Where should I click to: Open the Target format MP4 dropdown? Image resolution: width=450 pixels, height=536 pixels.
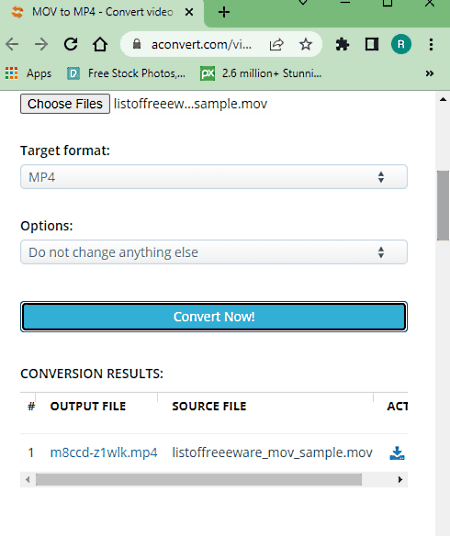tap(214, 177)
